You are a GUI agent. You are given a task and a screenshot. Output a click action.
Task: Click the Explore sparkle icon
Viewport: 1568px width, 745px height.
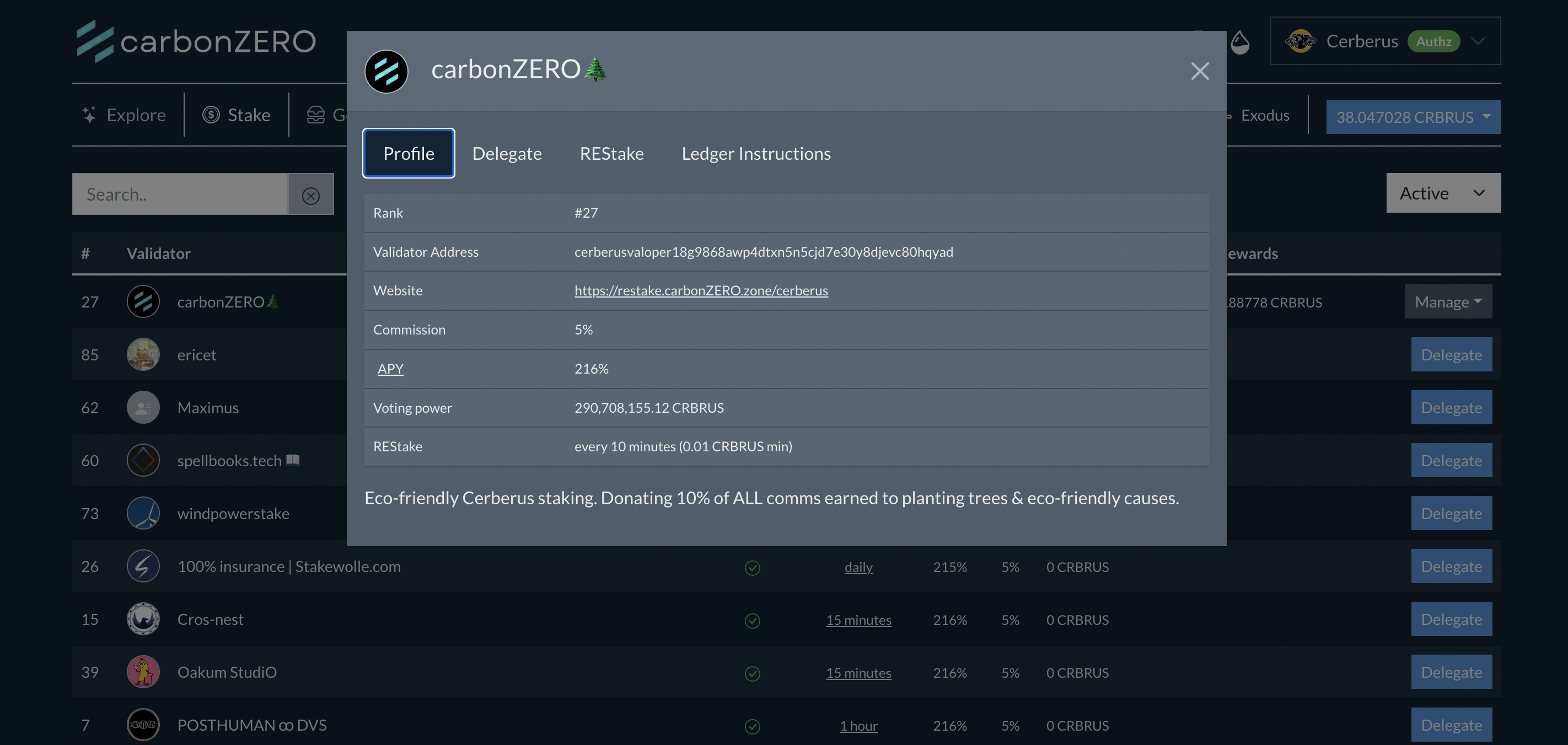[x=89, y=115]
